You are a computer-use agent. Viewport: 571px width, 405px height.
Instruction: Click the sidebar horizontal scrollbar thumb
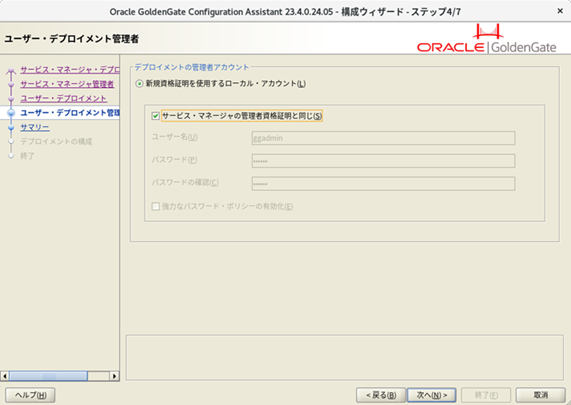click(48, 376)
